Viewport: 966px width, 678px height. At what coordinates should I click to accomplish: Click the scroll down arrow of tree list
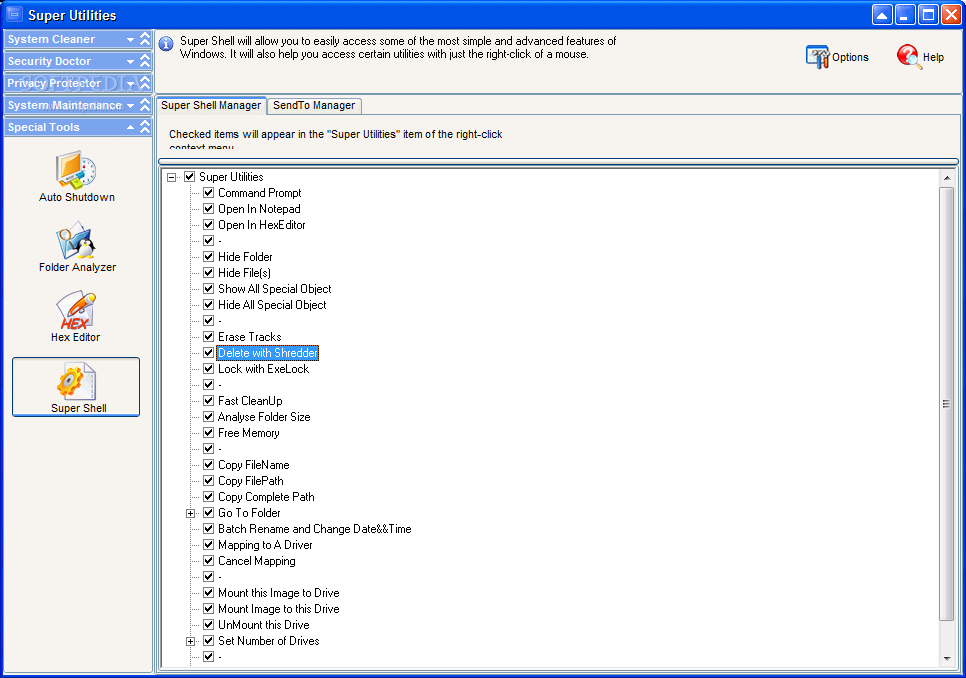[x=946, y=658]
